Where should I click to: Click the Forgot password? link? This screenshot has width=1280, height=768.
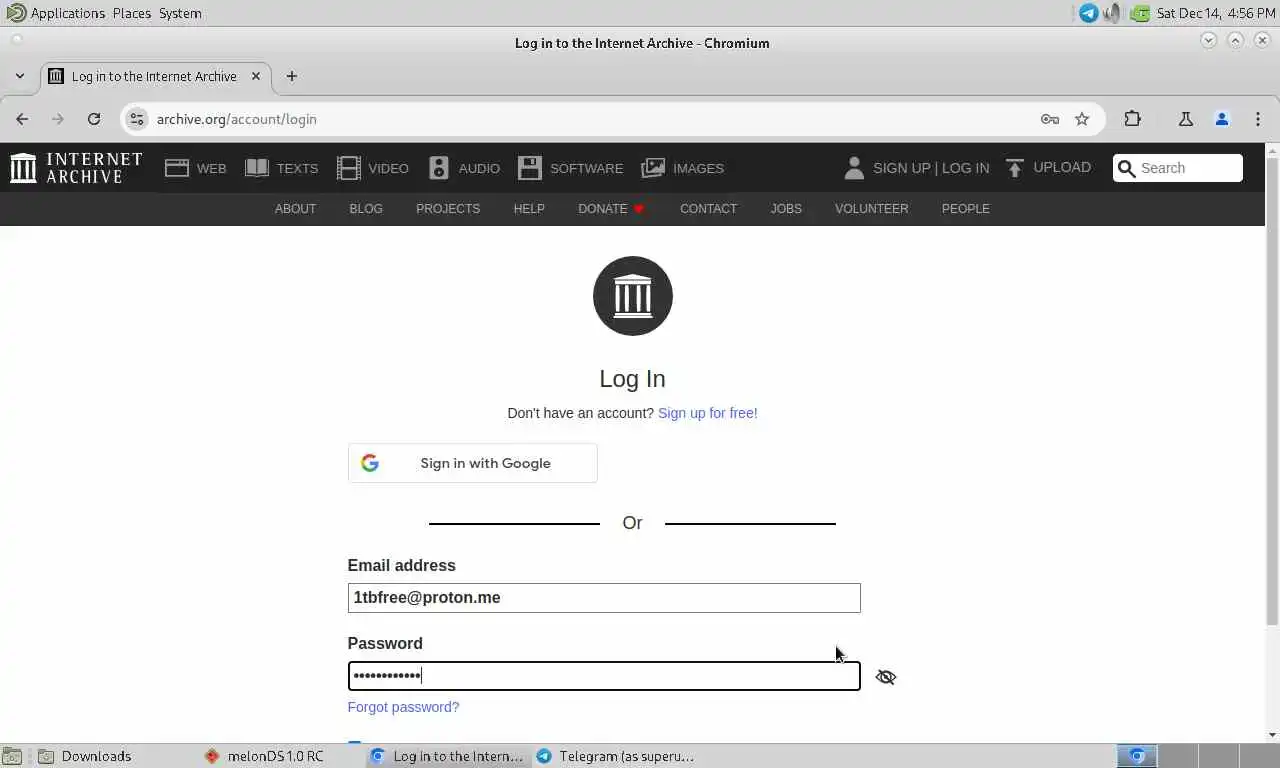(403, 707)
